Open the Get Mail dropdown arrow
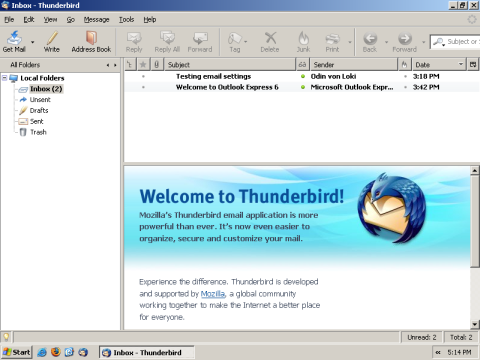This screenshot has width=480, height=360. [x=33, y=42]
